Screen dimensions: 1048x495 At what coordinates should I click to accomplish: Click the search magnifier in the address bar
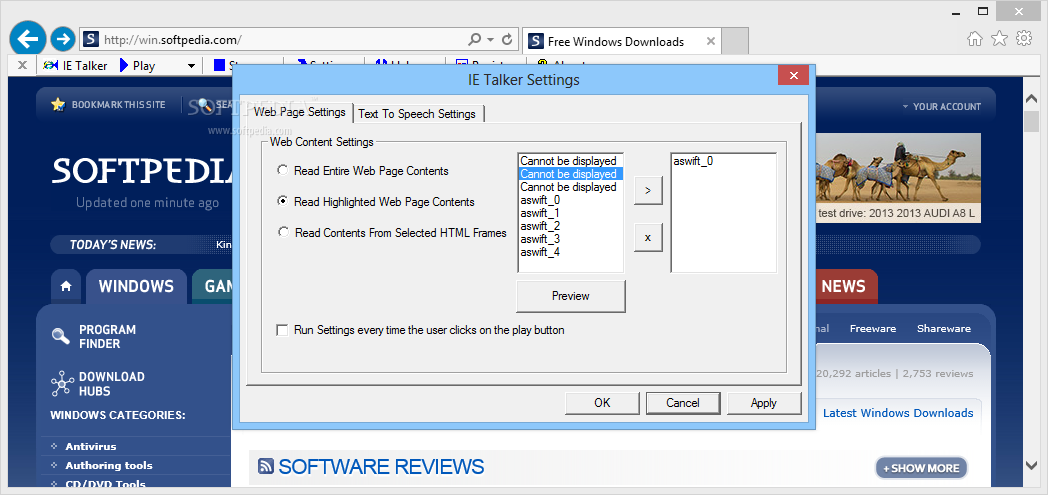(x=475, y=39)
